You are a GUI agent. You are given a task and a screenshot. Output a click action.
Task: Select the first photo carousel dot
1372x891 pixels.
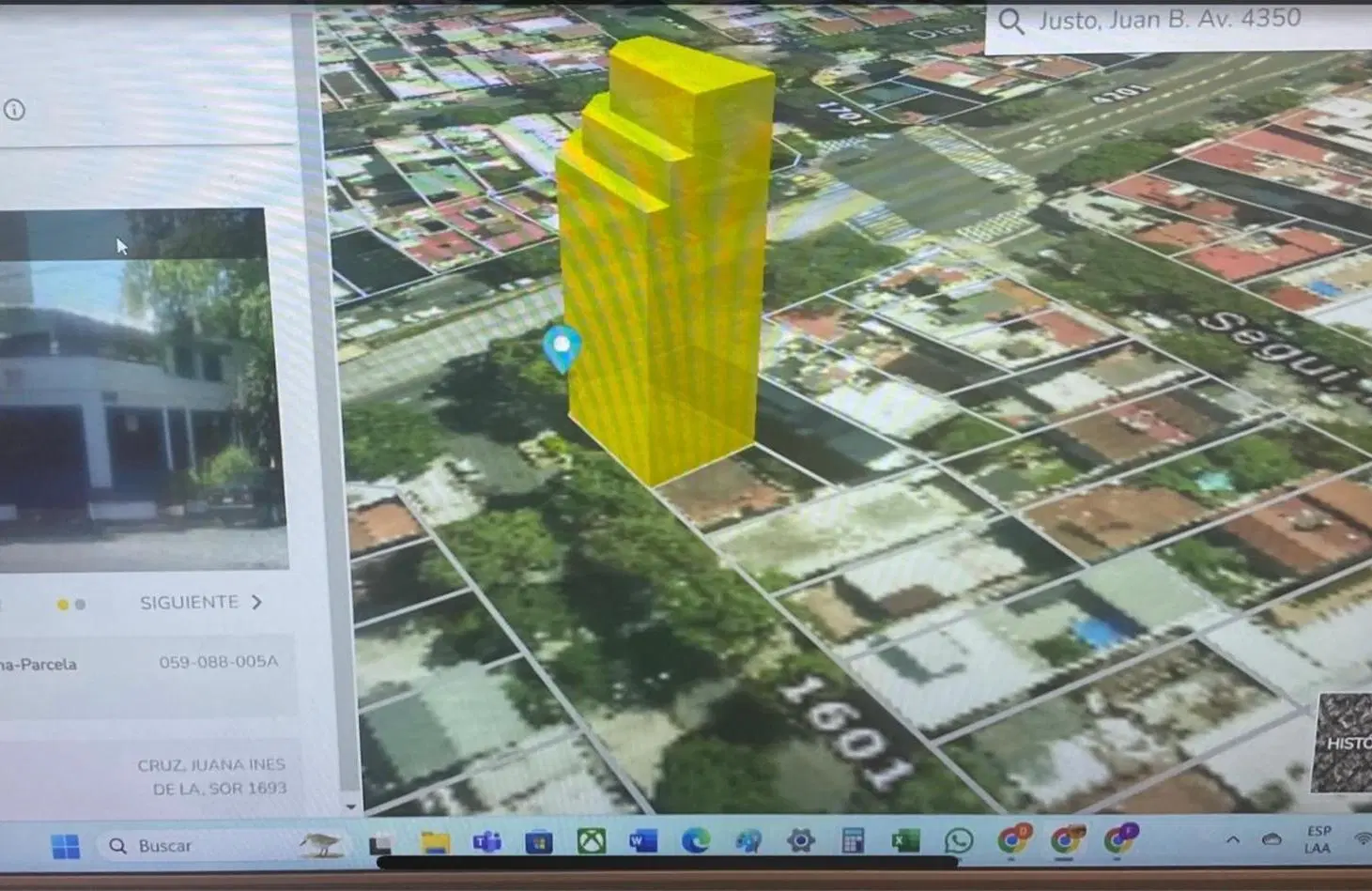(x=63, y=605)
